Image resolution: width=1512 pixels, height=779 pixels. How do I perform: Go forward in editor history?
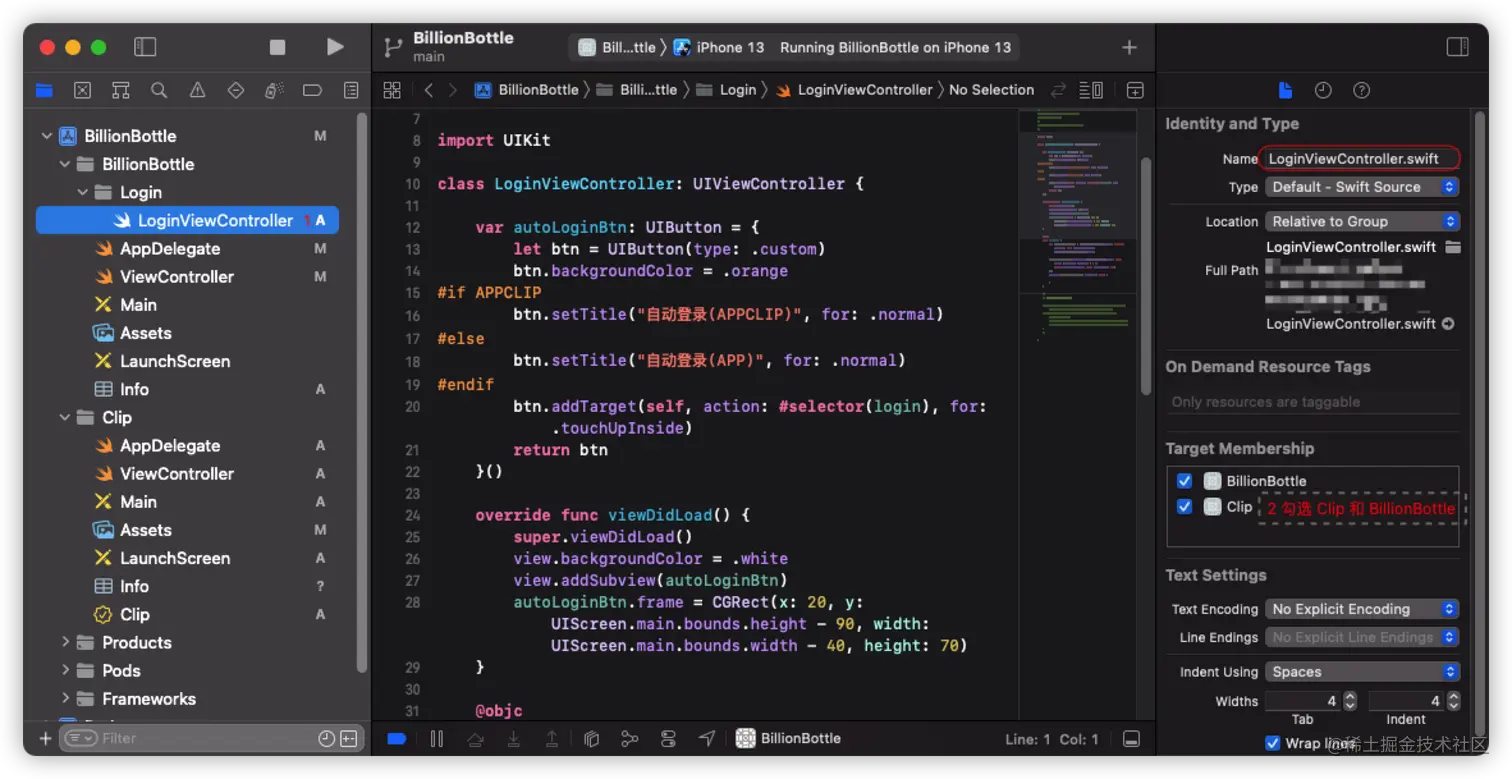(x=453, y=90)
